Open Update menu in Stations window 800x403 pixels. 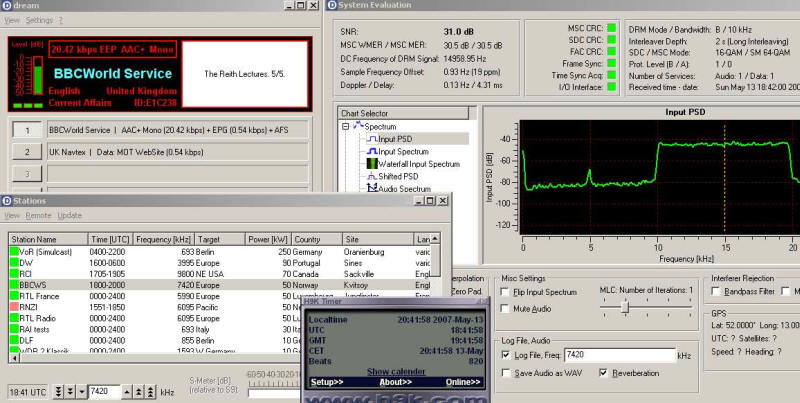(x=69, y=215)
